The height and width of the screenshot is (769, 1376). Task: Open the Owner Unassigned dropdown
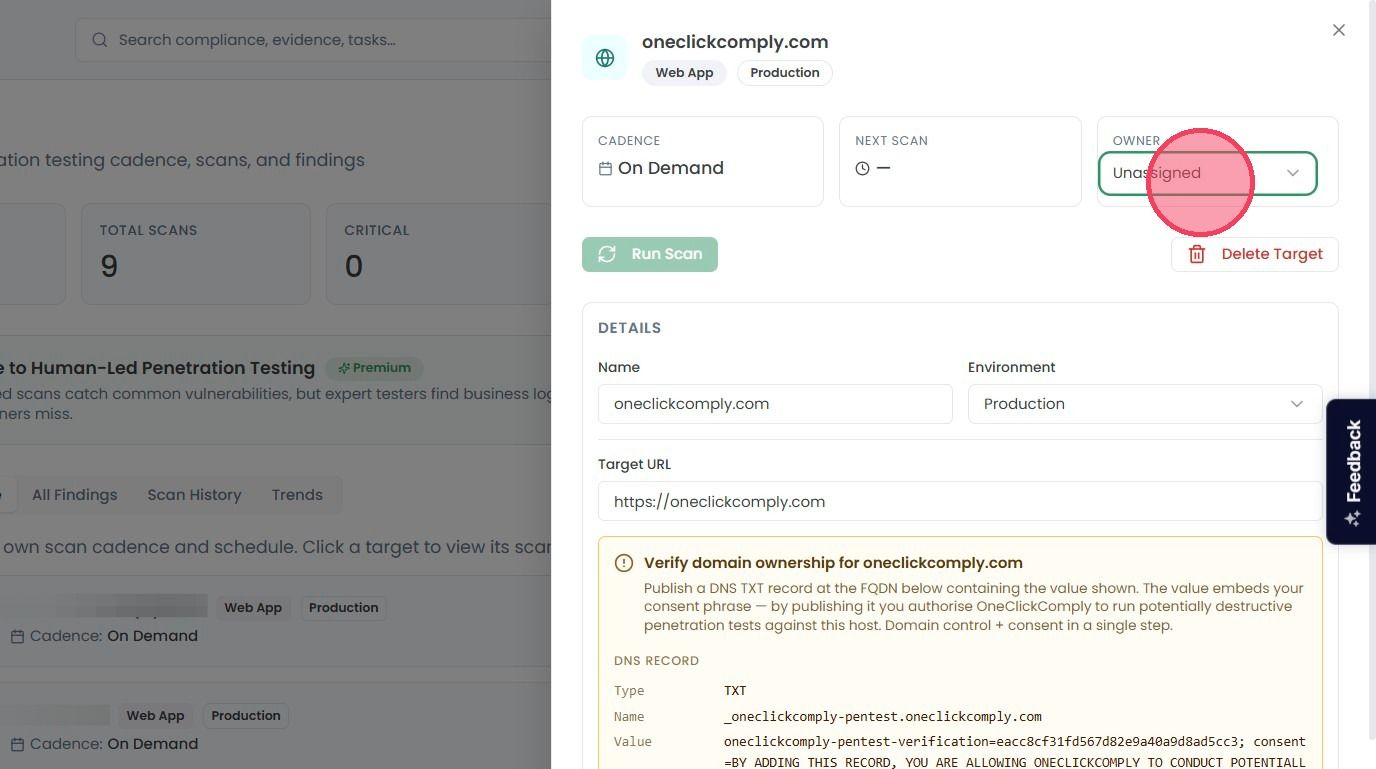pyautogui.click(x=1208, y=173)
